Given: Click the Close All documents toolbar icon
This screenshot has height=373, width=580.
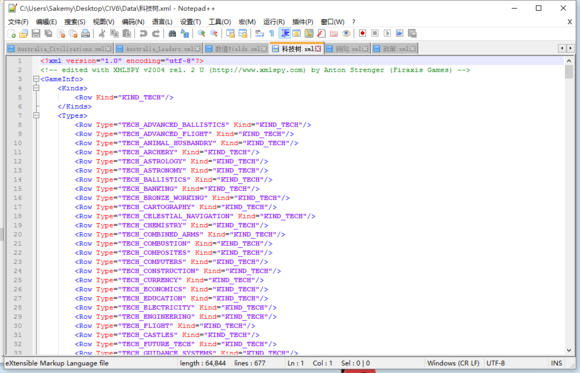Looking at the screenshot, I should (x=73, y=34).
